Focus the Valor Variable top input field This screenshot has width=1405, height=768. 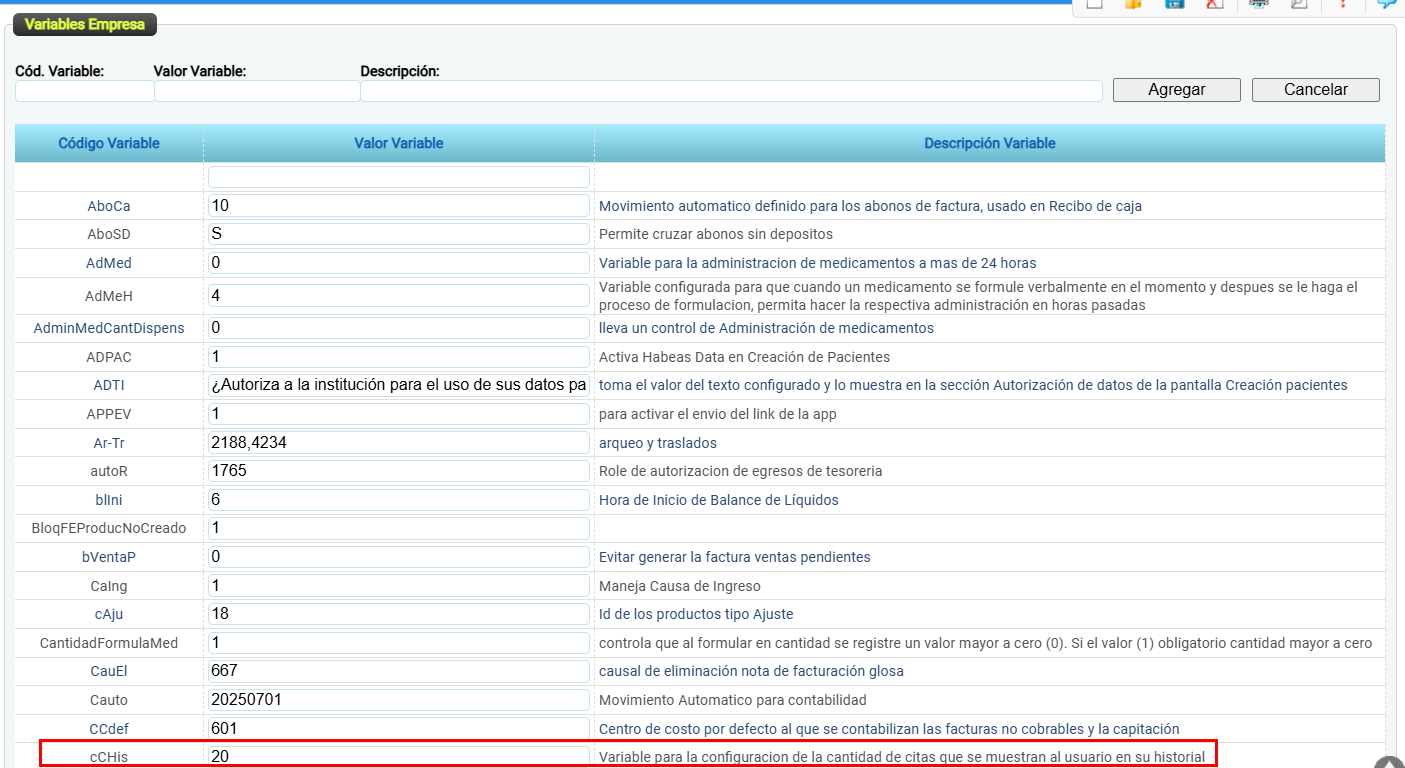coord(257,91)
